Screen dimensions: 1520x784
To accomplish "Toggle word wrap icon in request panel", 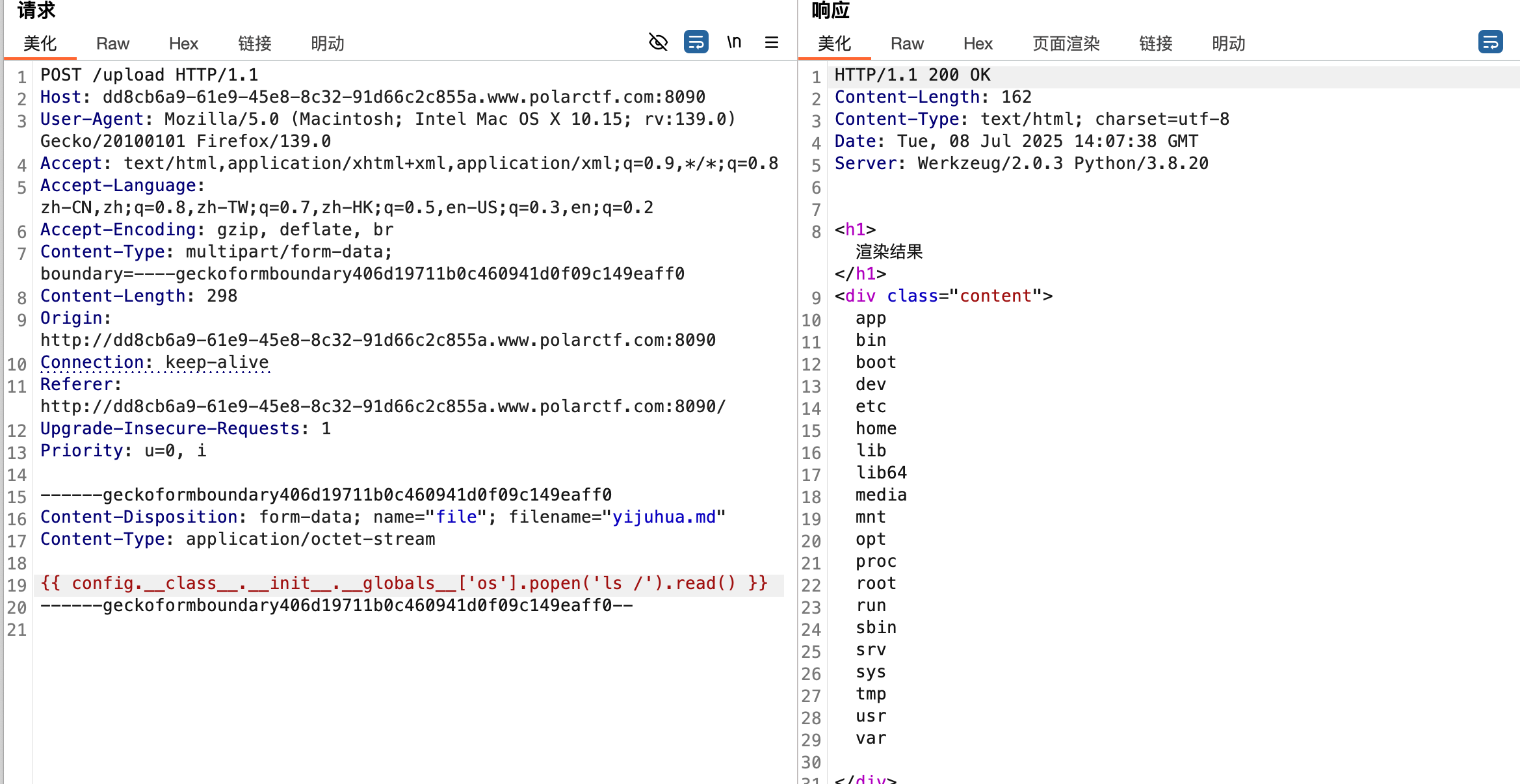I will pos(696,42).
